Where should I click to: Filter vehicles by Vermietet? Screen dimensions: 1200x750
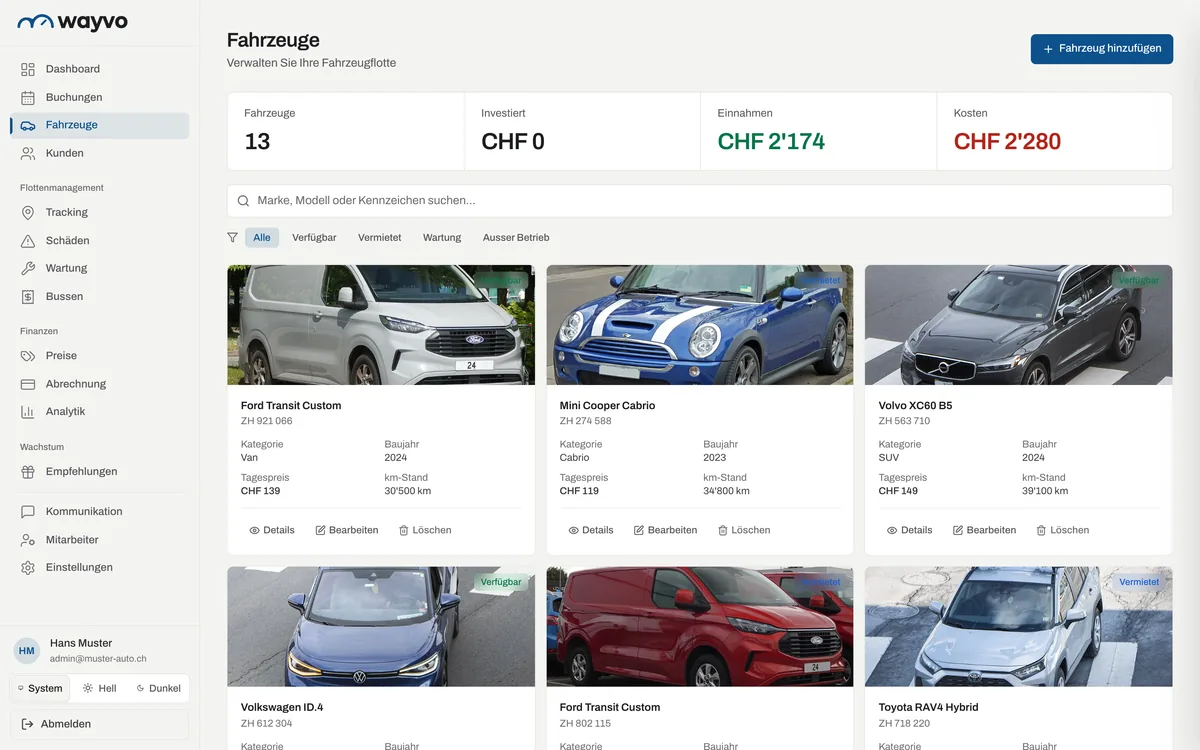[x=380, y=238]
